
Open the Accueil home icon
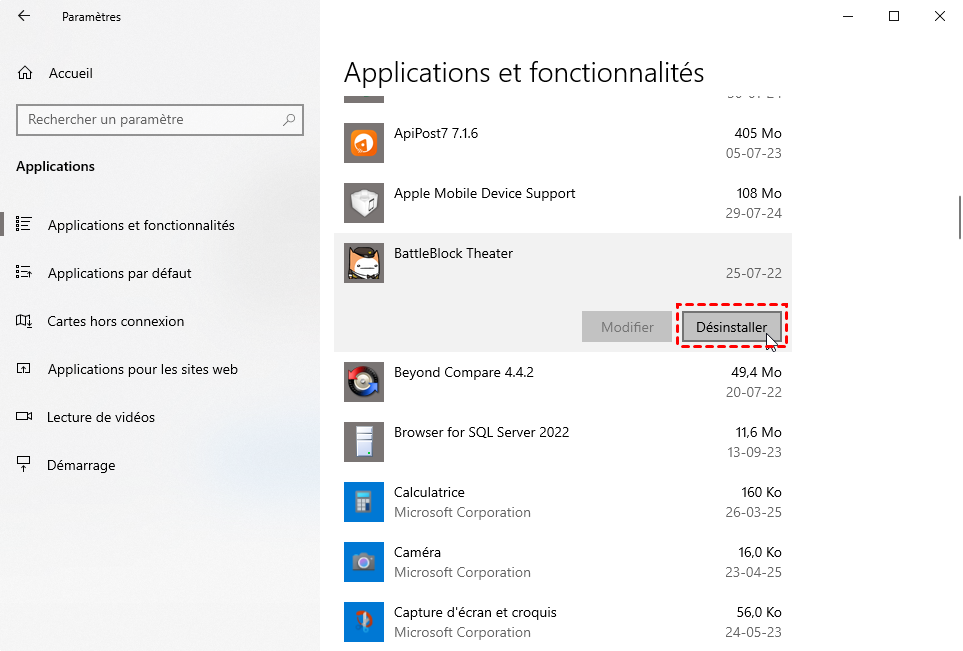tap(25, 73)
